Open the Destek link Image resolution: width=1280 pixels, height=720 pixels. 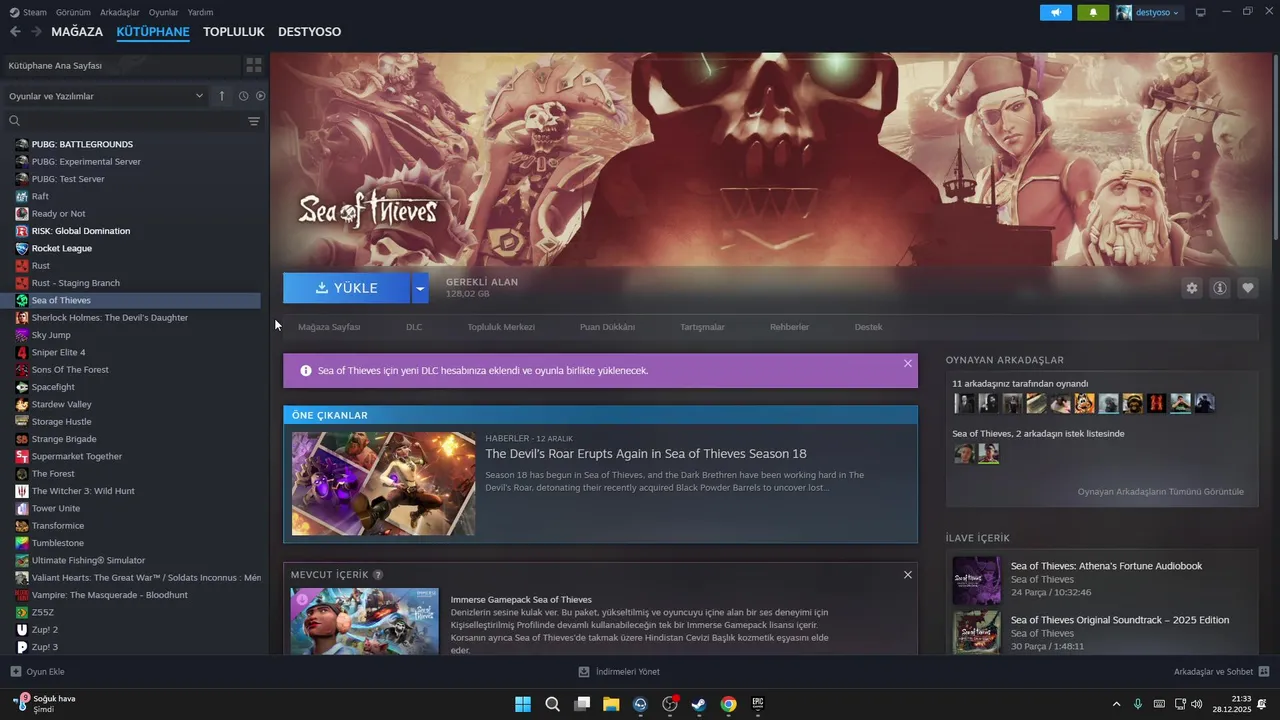(868, 327)
